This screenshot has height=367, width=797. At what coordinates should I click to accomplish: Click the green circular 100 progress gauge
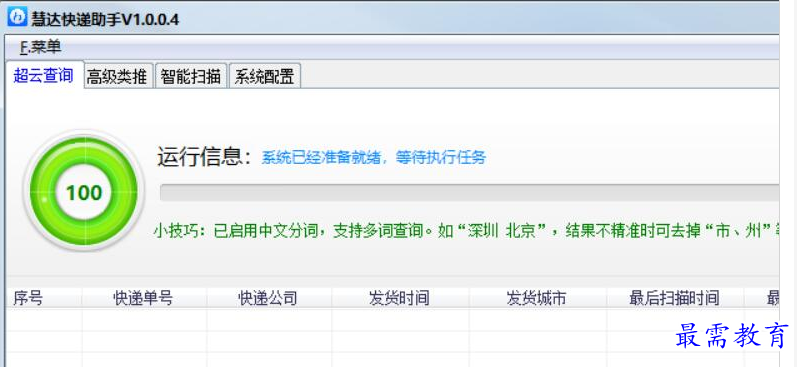click(84, 192)
